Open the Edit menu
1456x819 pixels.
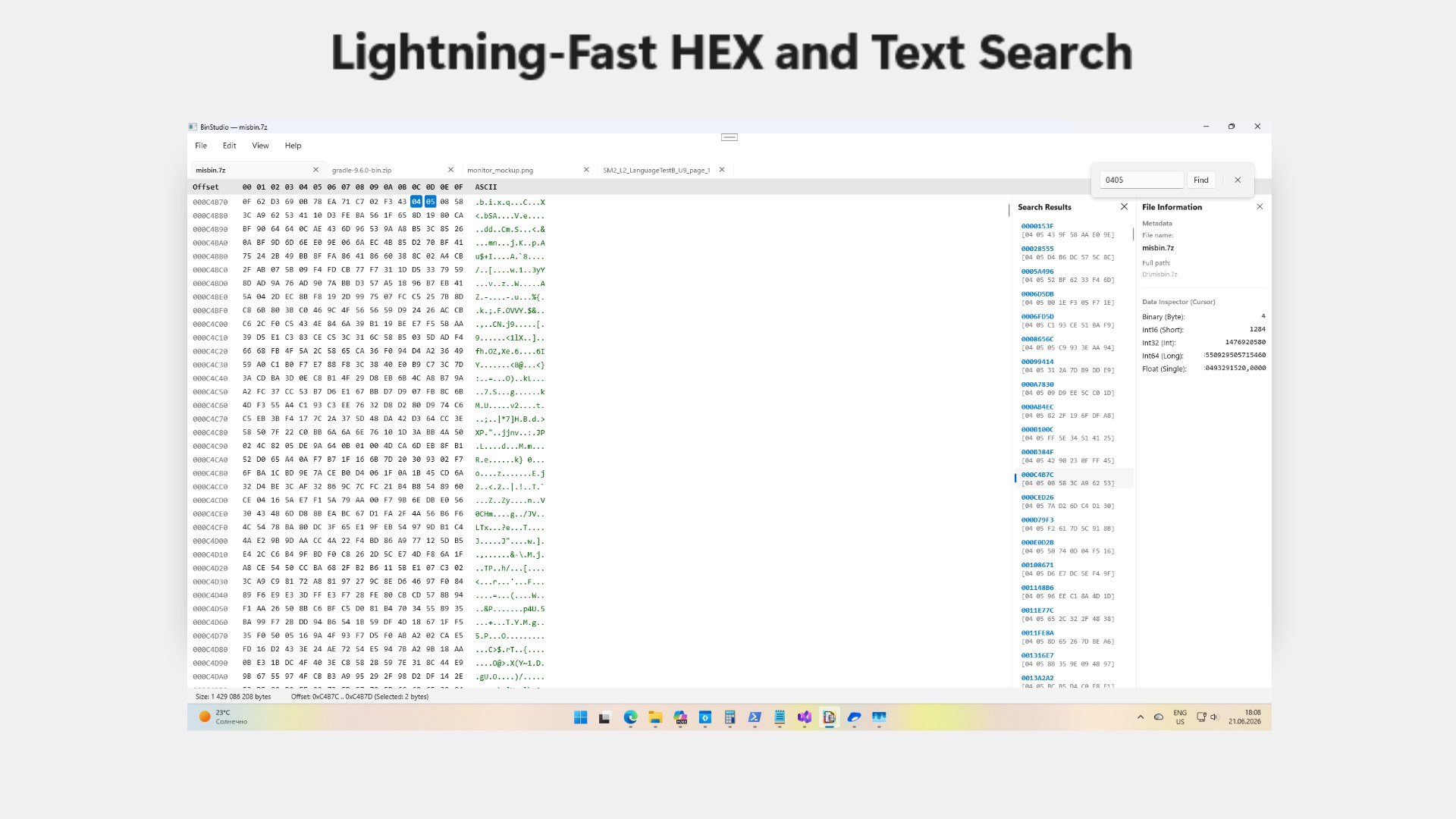(229, 146)
